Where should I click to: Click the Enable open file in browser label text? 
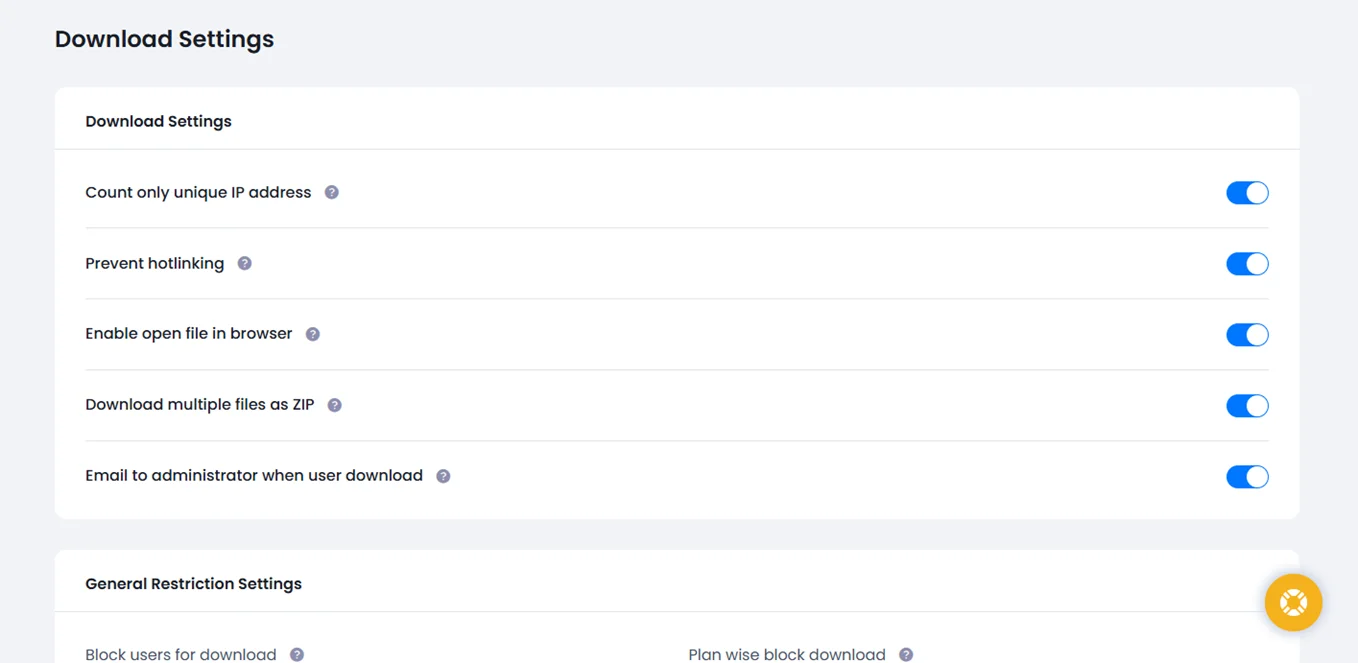point(188,334)
